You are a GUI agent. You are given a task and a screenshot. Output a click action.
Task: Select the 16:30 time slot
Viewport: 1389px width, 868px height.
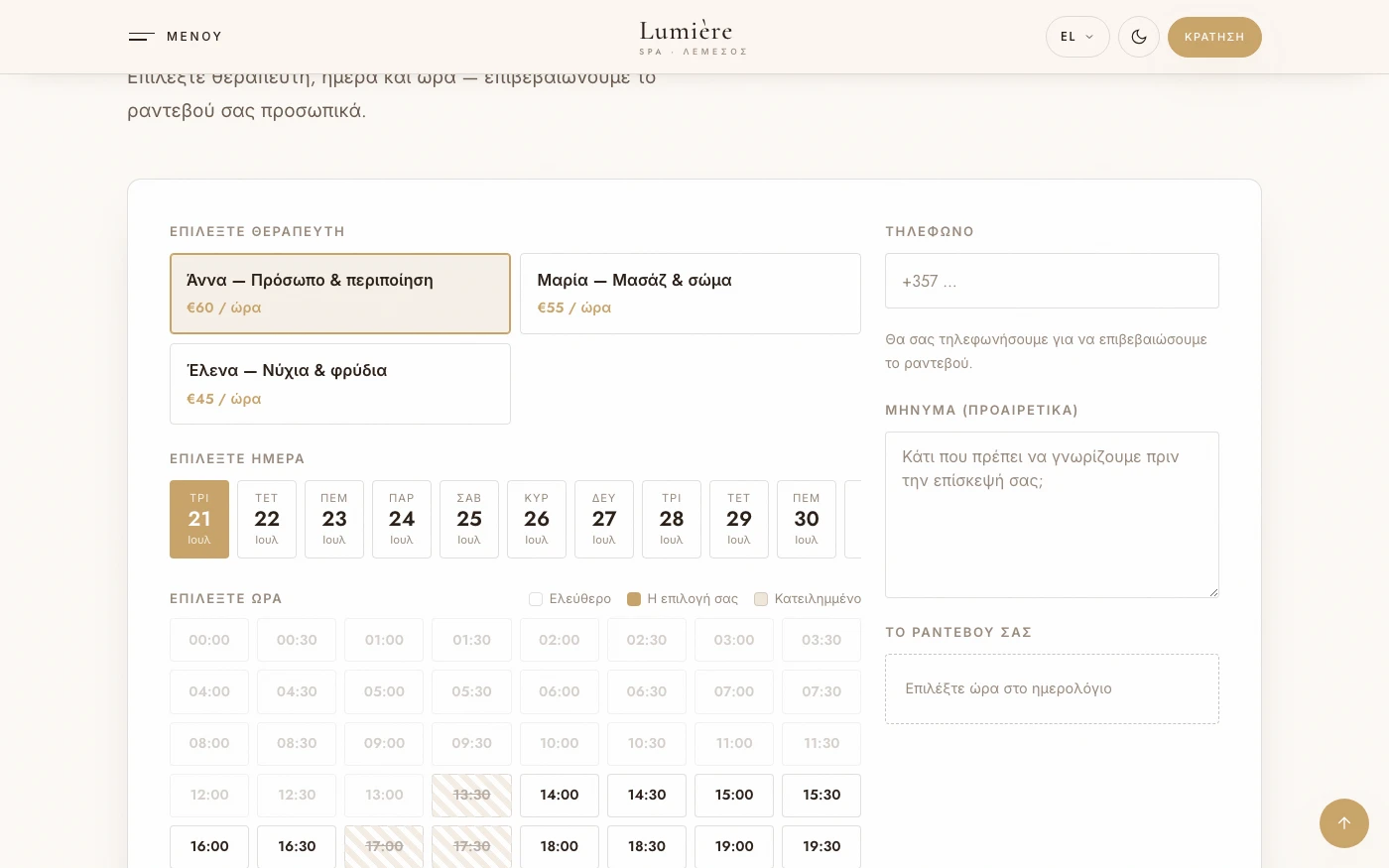(297, 847)
